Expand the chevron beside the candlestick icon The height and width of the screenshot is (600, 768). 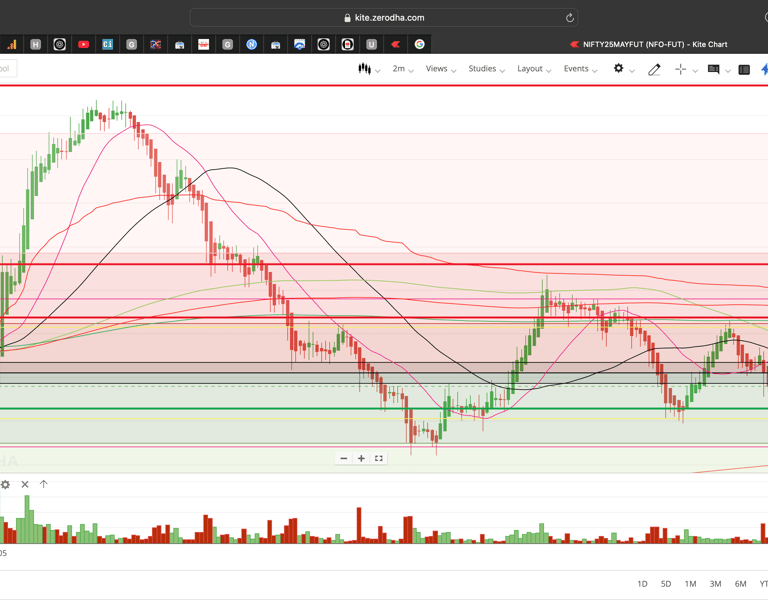(x=378, y=71)
